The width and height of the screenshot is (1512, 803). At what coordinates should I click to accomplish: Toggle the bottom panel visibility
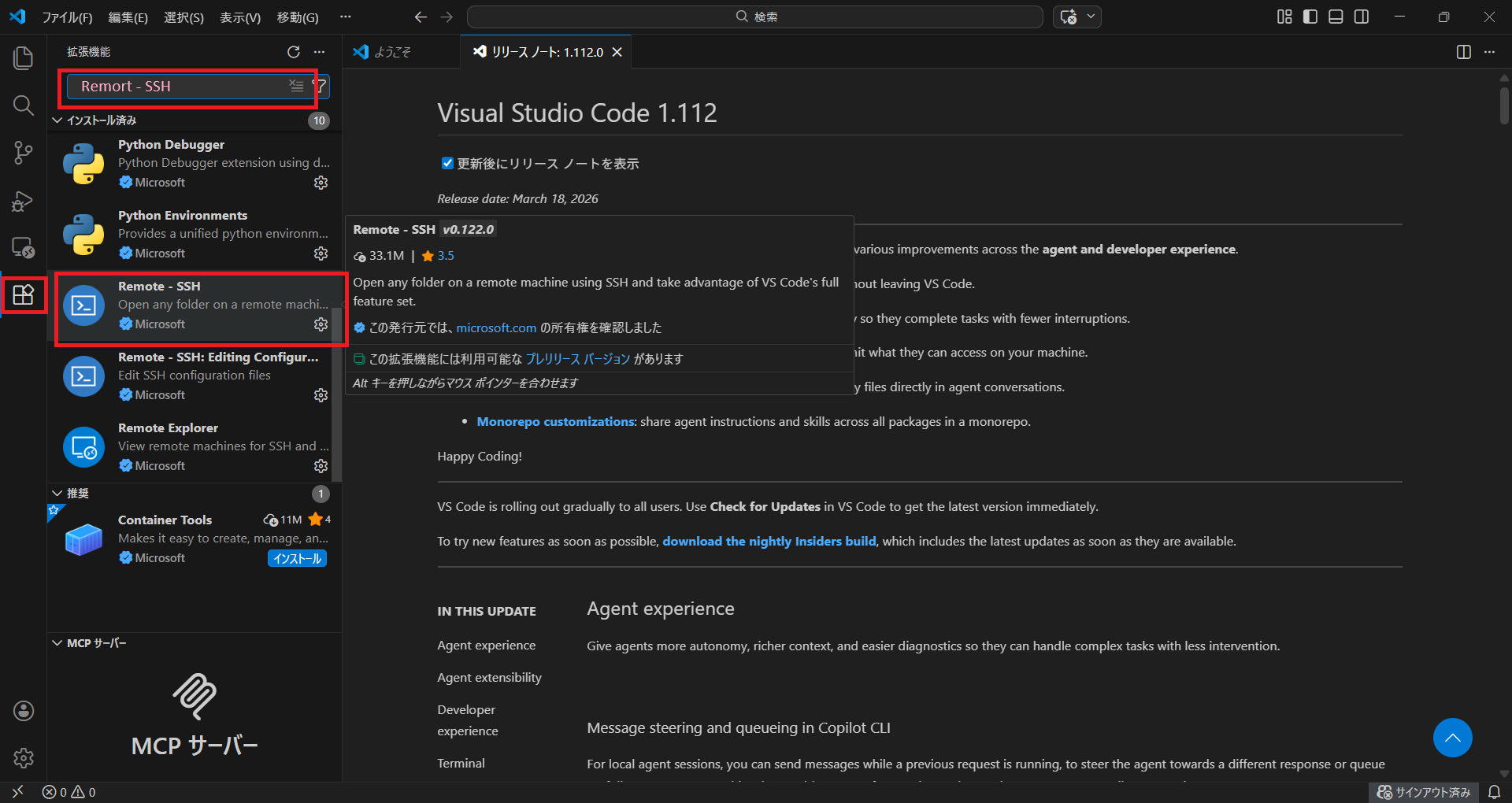1336,17
